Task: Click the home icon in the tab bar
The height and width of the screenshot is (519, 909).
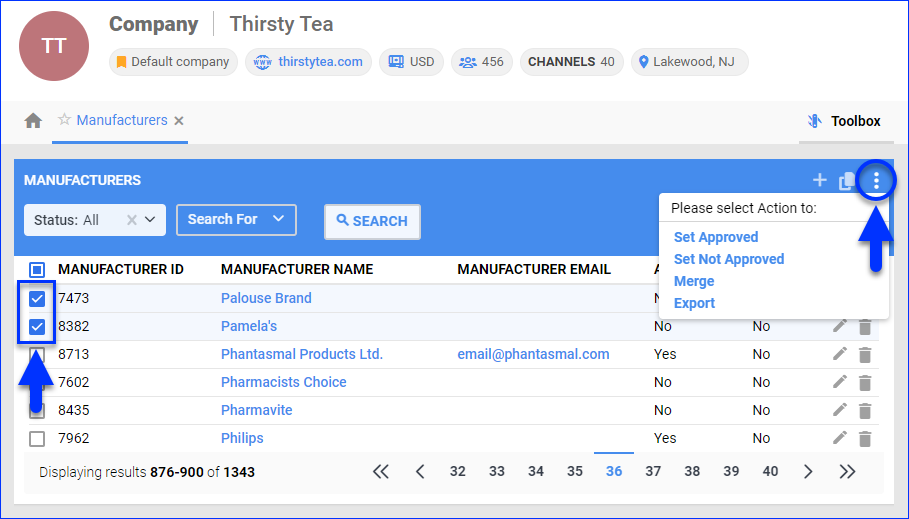Action: [33, 121]
